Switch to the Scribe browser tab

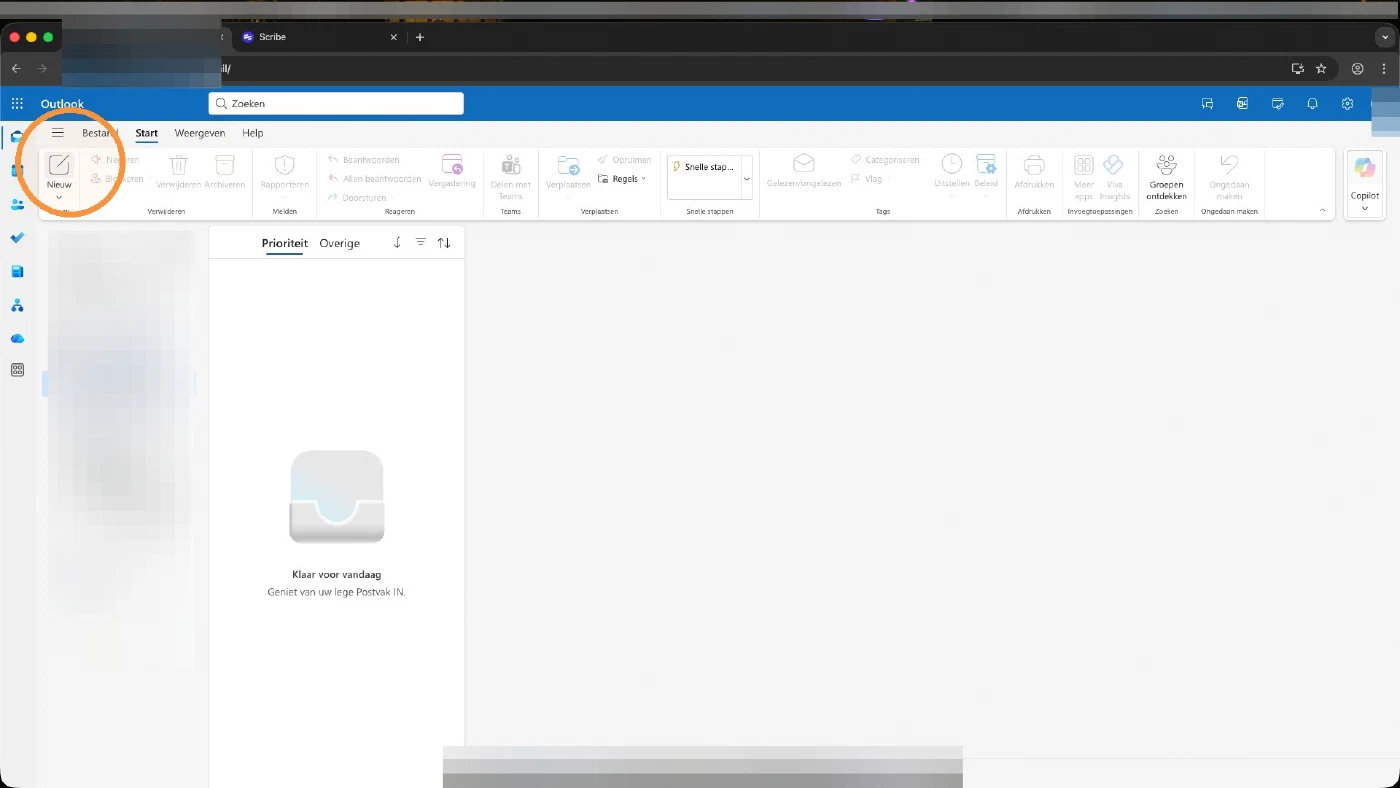tap(318, 37)
